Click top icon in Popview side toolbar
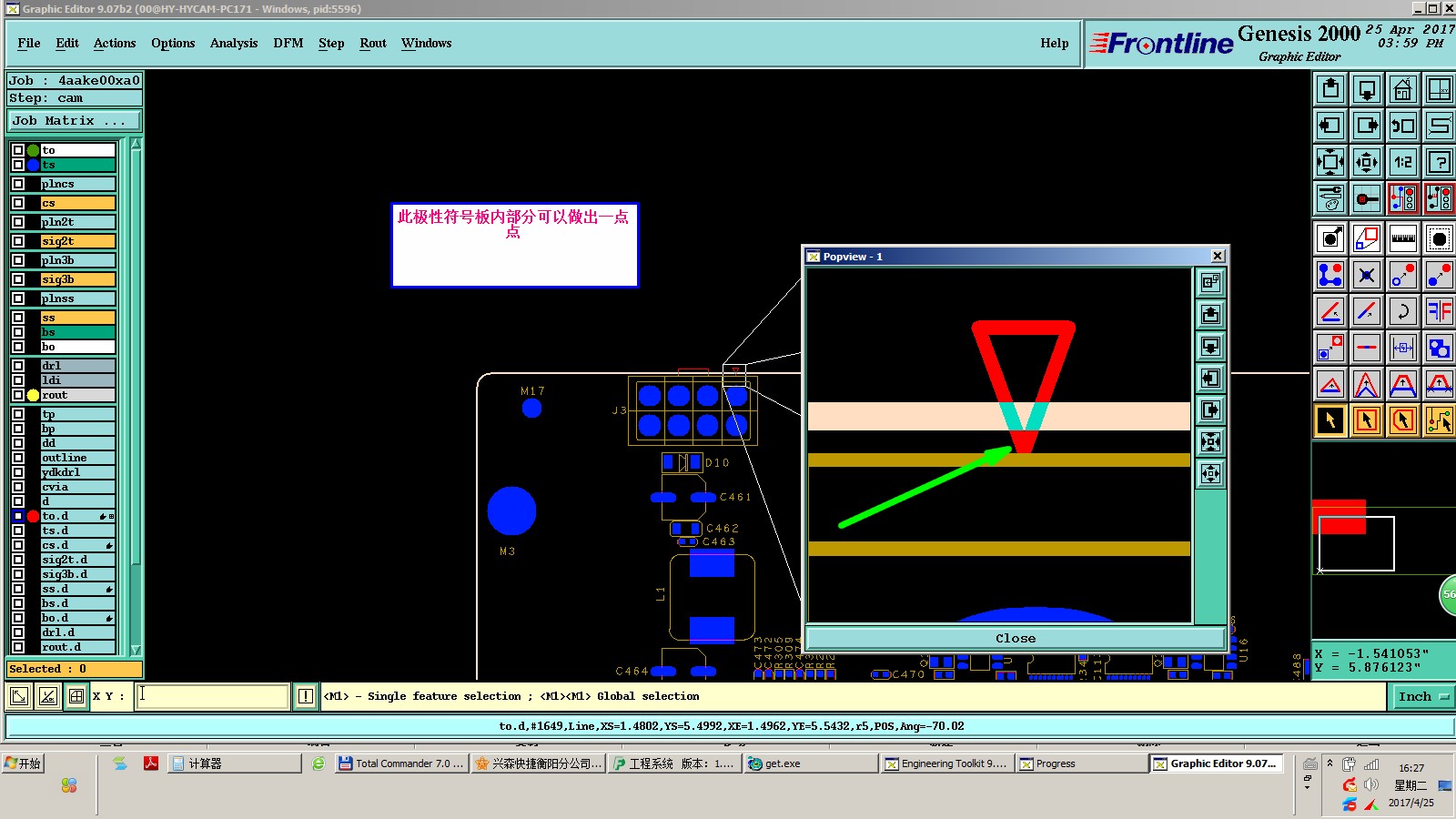 click(1210, 282)
